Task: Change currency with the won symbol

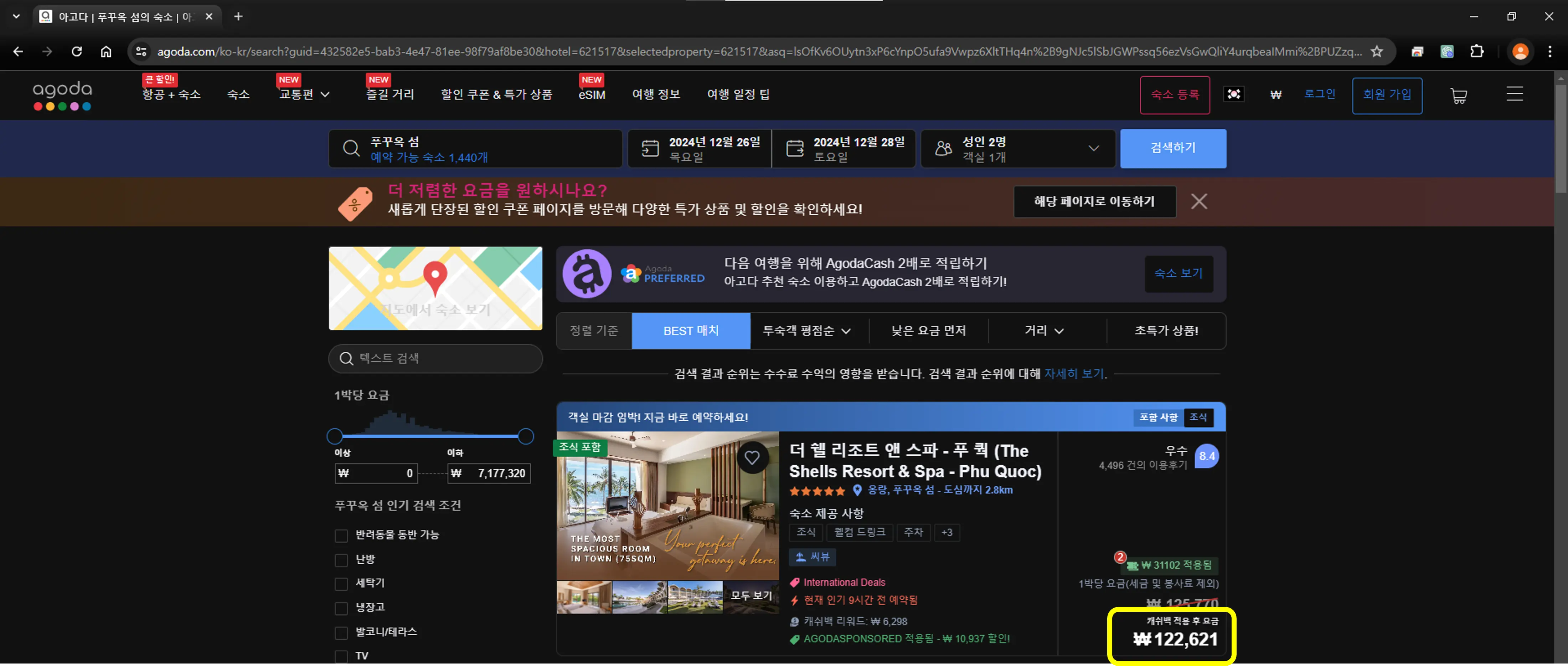Action: [1276, 94]
